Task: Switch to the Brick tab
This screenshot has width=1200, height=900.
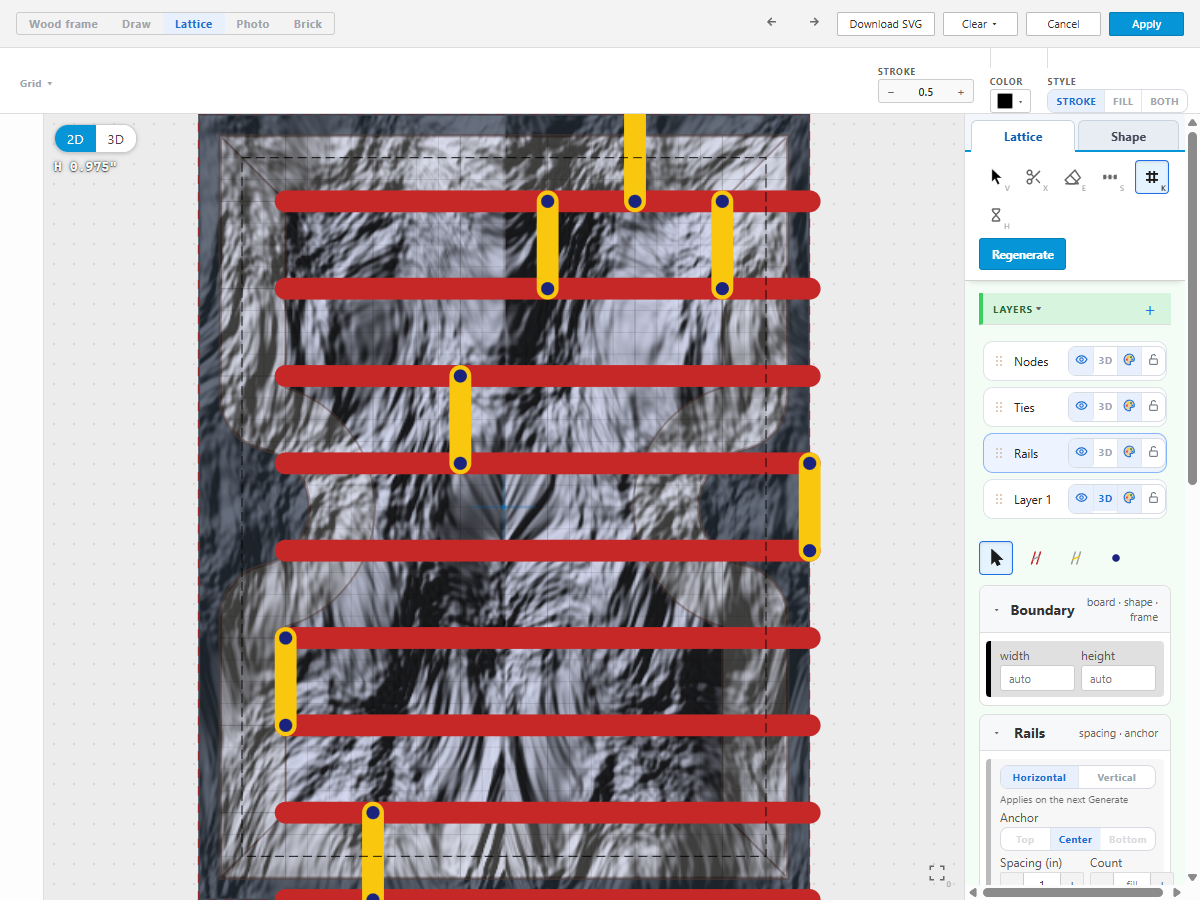Action: [x=308, y=24]
